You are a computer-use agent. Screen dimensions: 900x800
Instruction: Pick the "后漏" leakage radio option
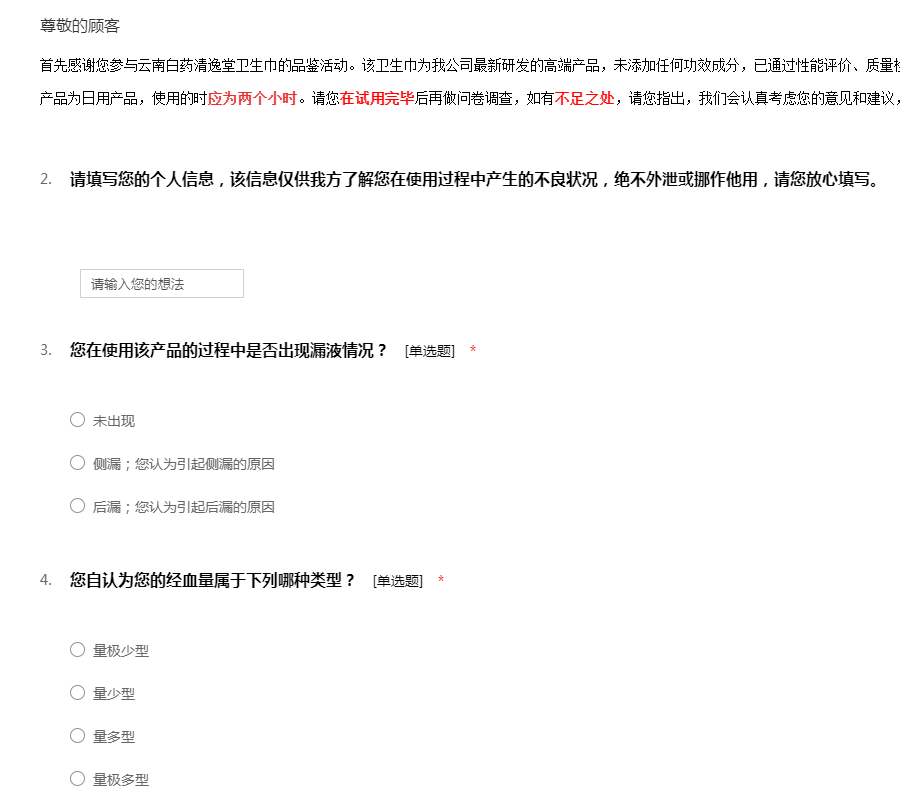coord(77,506)
